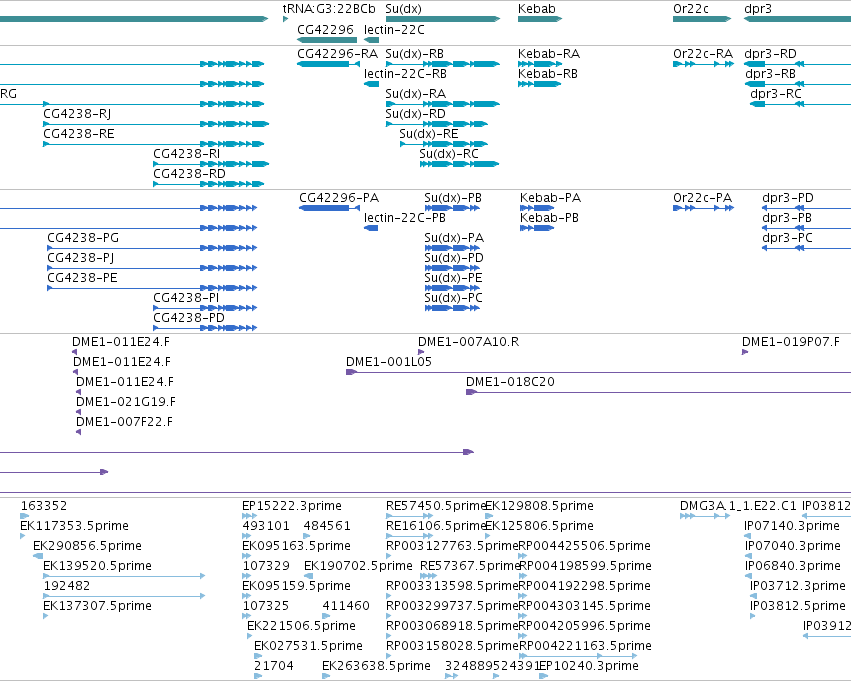This screenshot has height=681, width=851.
Task: Select EST EP15222.3prime
Action: (249, 516)
